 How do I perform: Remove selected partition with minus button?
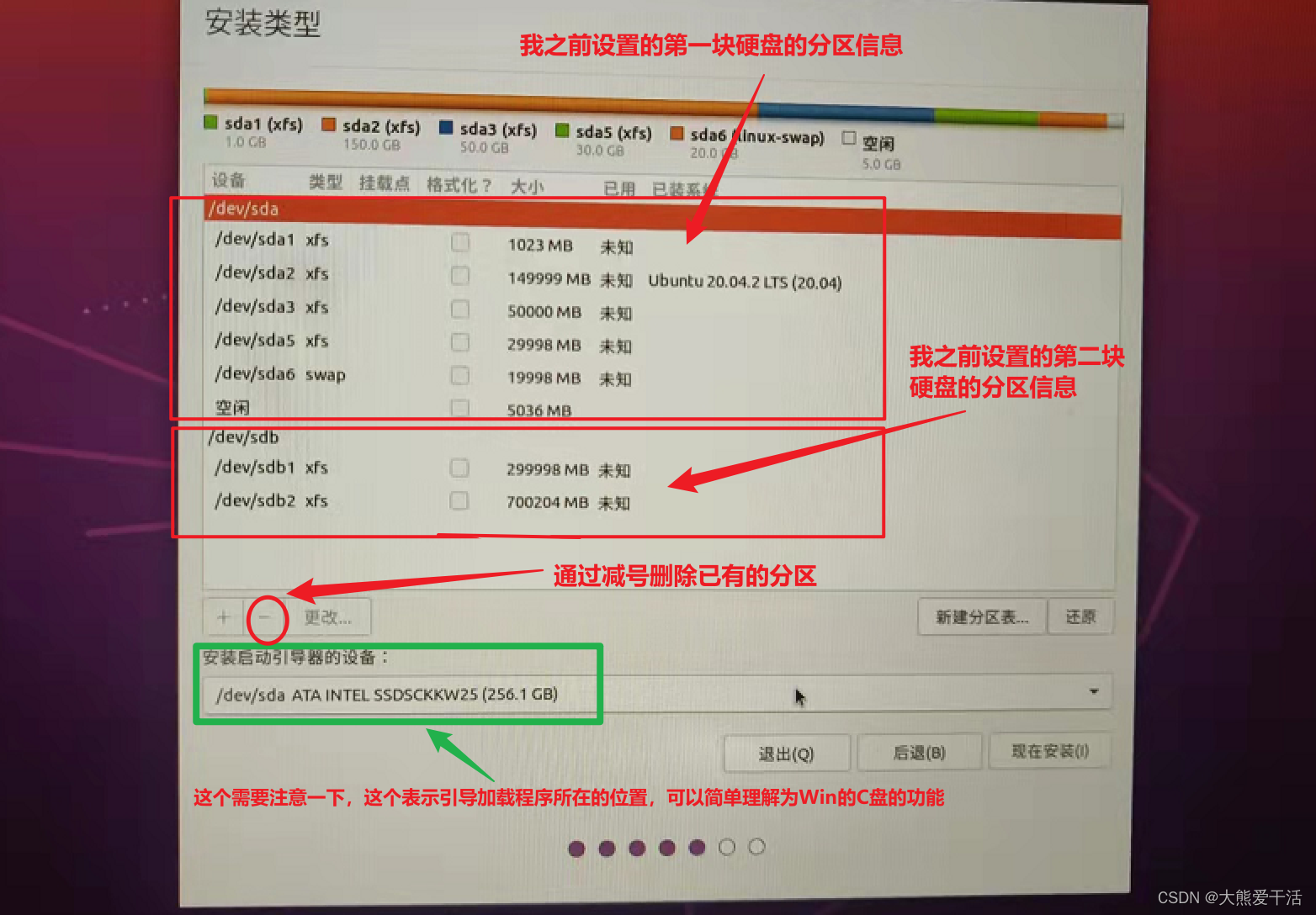point(264,617)
